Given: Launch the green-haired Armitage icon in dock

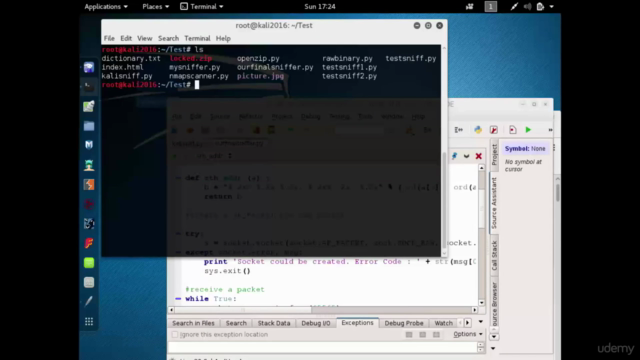Looking at the screenshot, I should click(x=89, y=165).
